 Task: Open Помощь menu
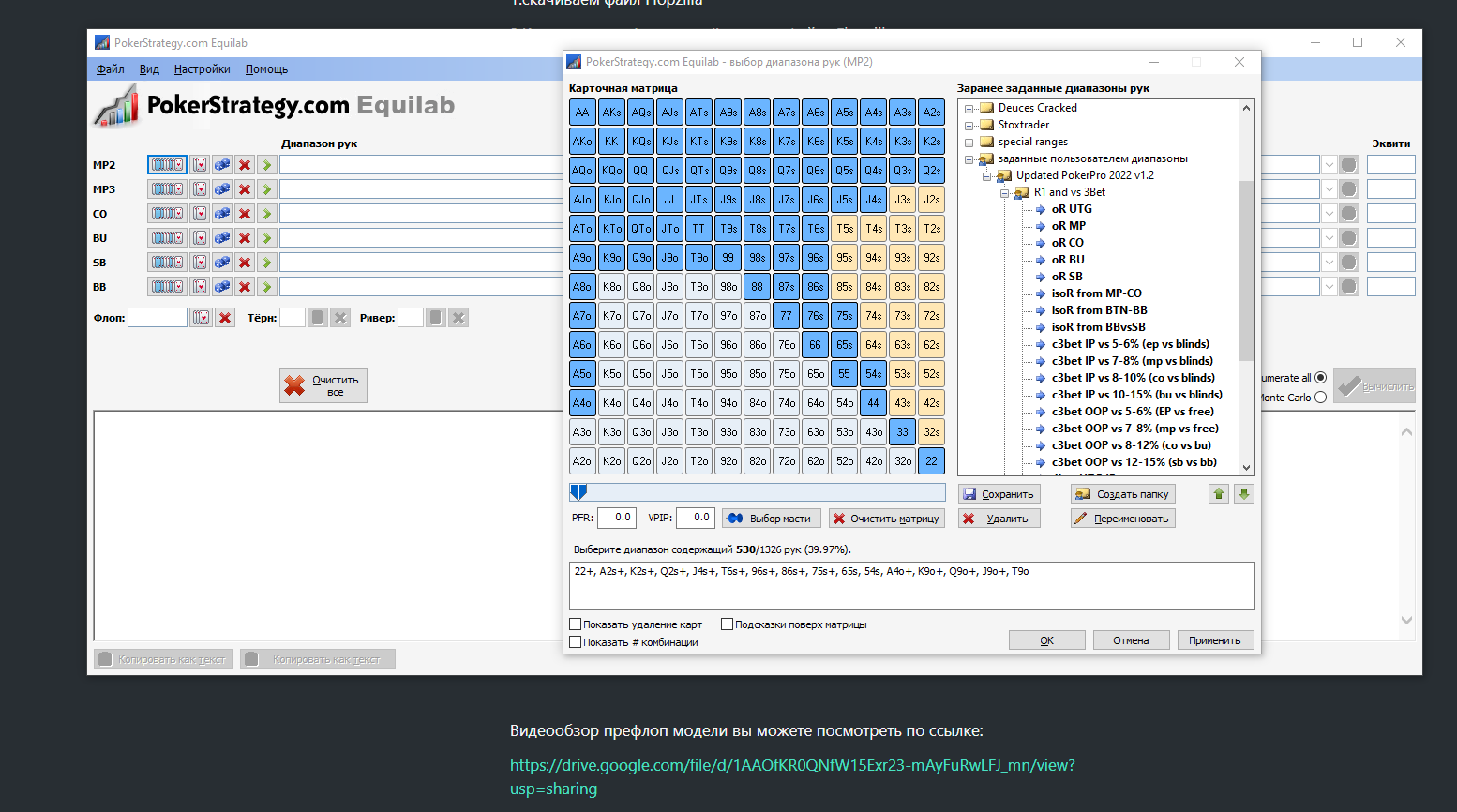pyautogui.click(x=266, y=69)
